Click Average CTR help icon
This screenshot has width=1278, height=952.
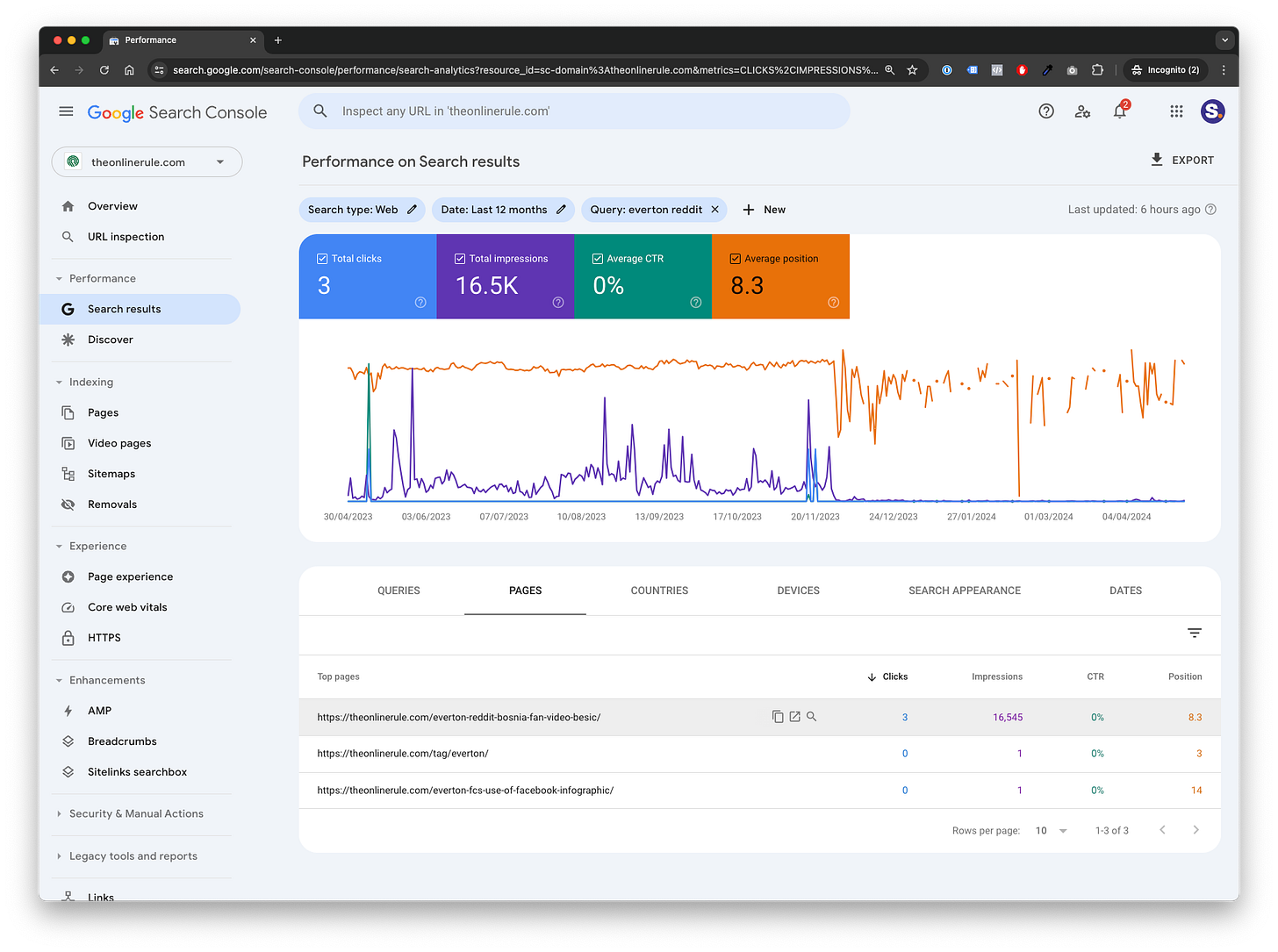[696, 303]
